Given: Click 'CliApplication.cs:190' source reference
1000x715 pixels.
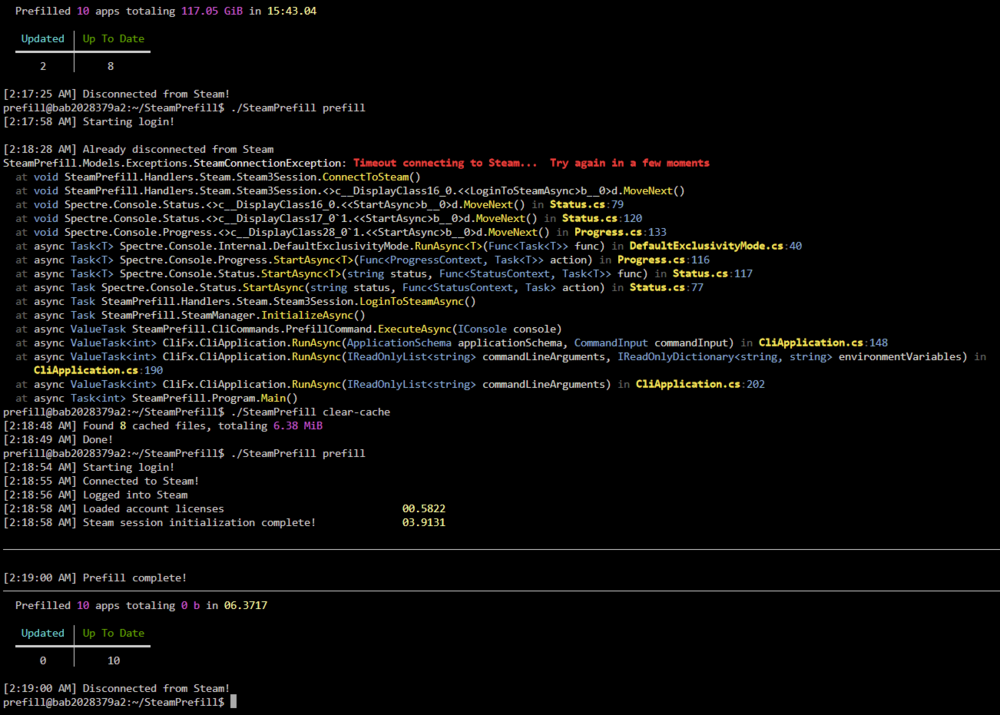Looking at the screenshot, I should coord(98,370).
